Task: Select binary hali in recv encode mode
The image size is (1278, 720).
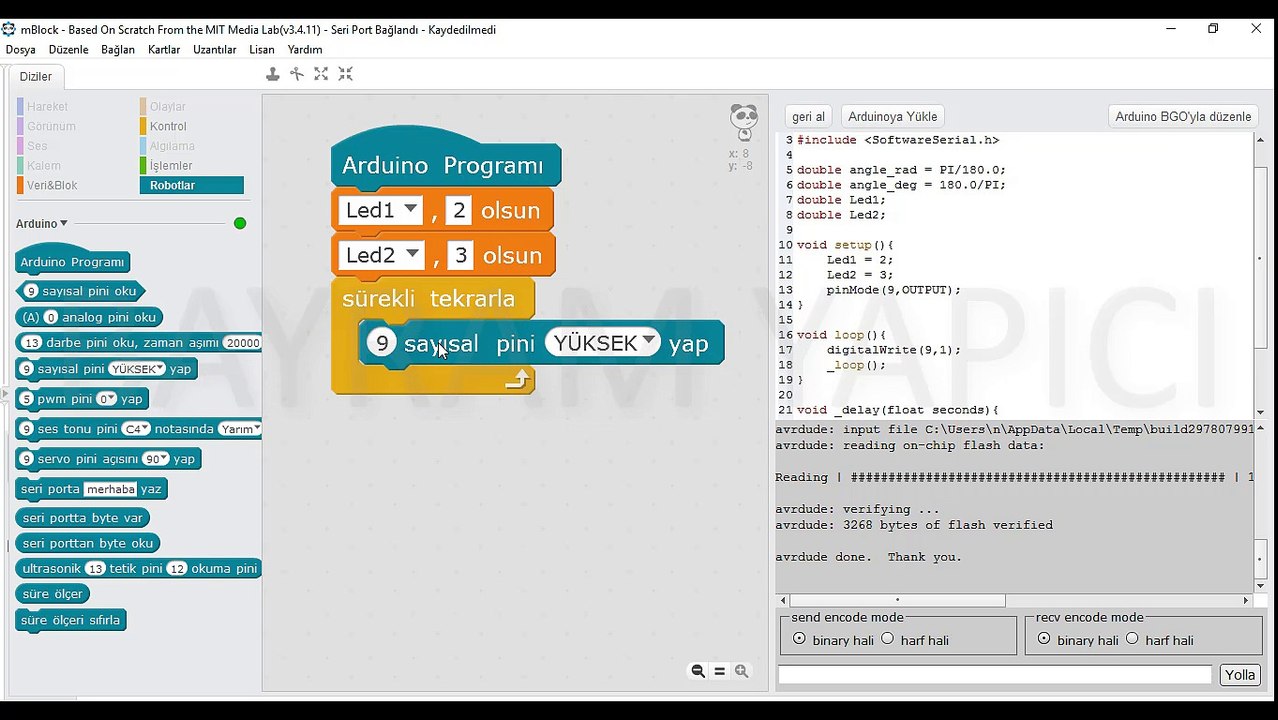Action: [x=1044, y=639]
